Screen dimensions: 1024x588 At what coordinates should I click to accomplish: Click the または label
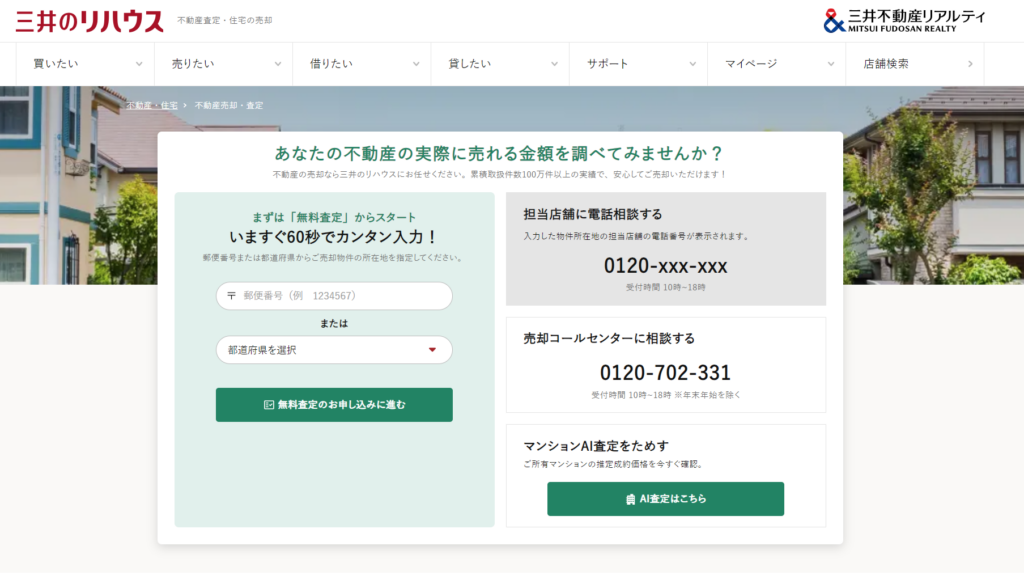pos(334,323)
